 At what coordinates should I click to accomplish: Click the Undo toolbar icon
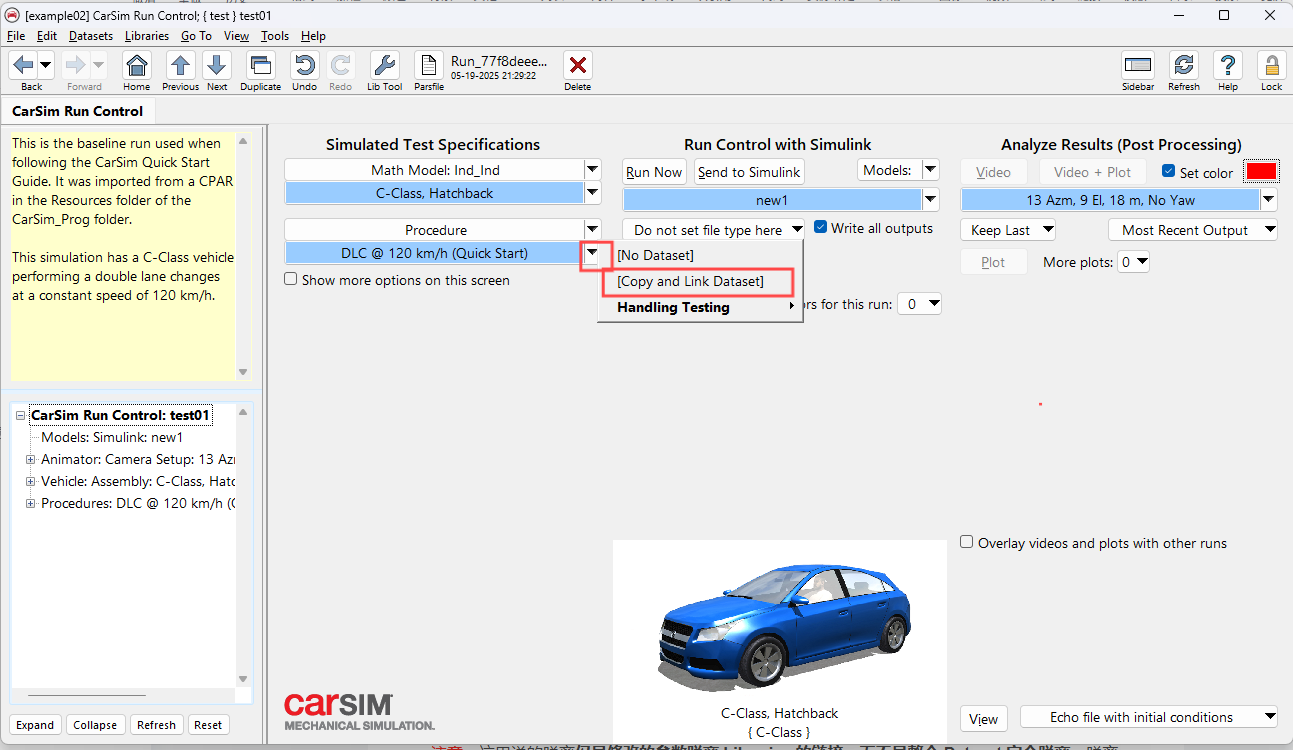coord(305,66)
